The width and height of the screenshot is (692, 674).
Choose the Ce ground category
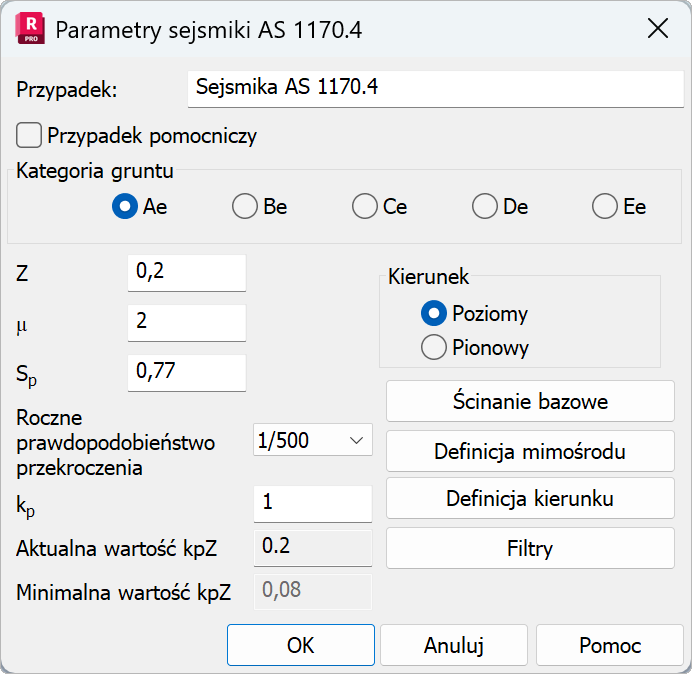365,207
